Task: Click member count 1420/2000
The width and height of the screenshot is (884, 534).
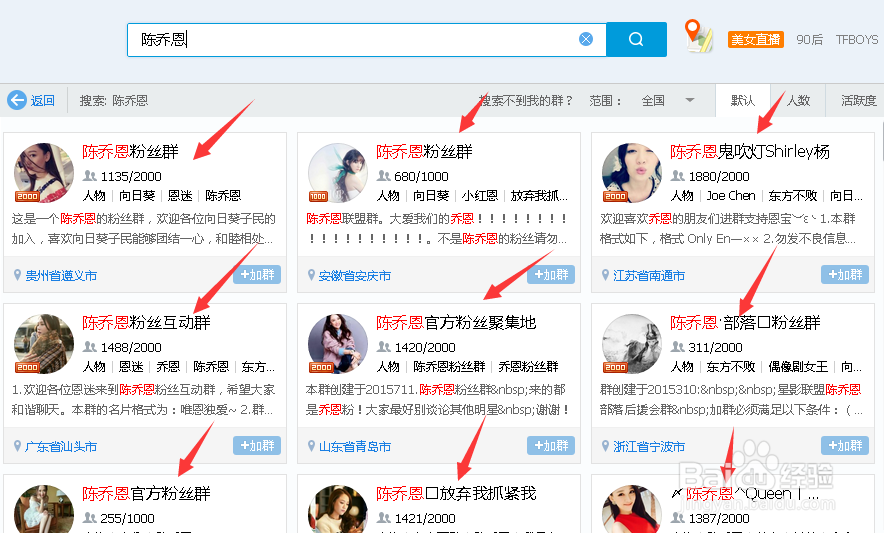Action: pyautogui.click(x=425, y=347)
